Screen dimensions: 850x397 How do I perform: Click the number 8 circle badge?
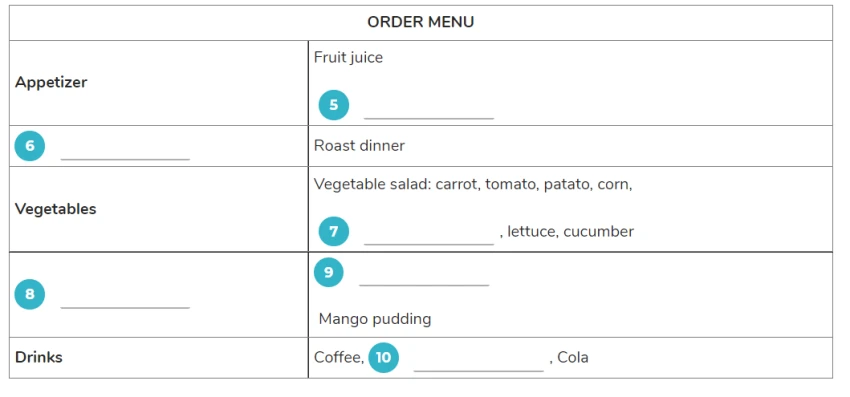pyautogui.click(x=29, y=294)
